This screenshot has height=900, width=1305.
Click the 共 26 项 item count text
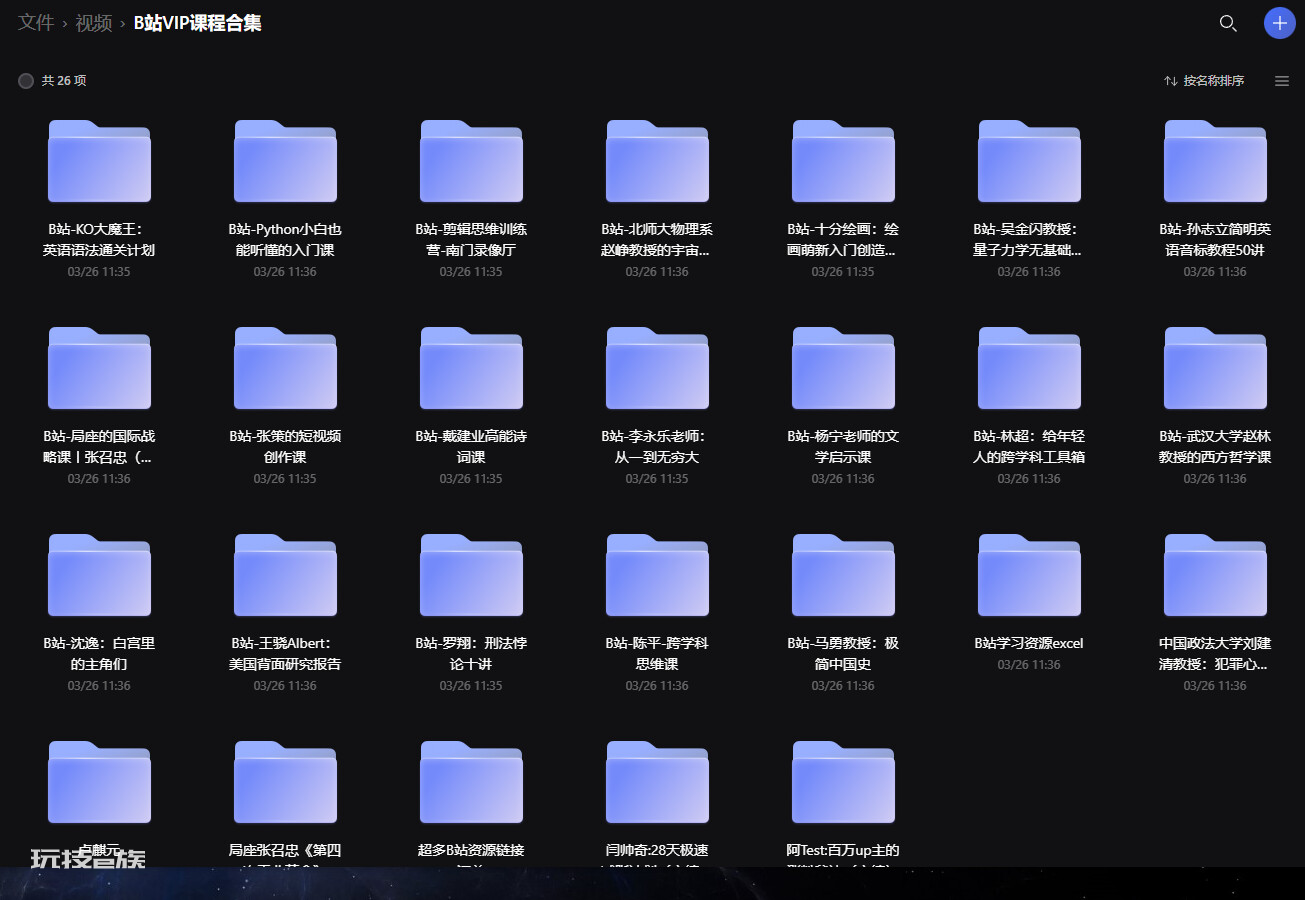(x=64, y=81)
